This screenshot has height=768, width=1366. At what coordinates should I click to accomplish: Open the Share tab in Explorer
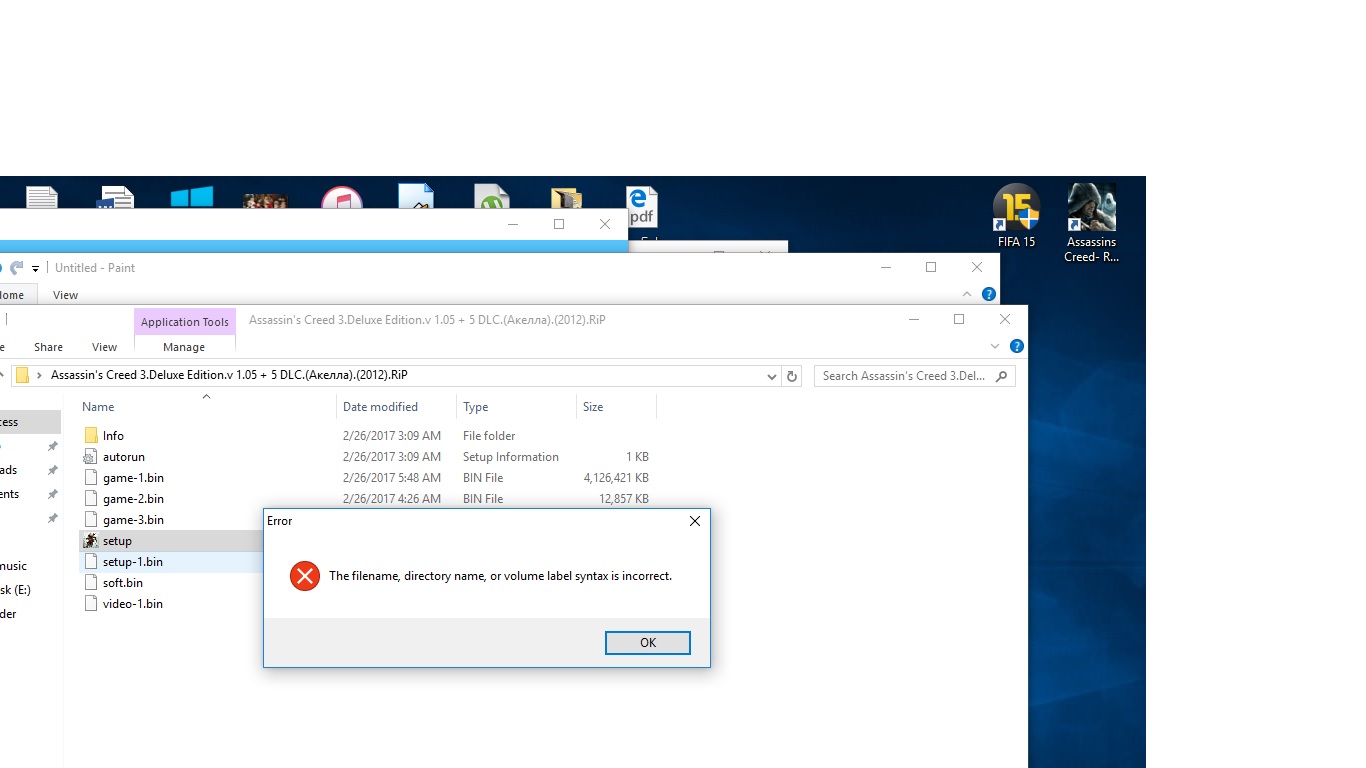tap(48, 347)
